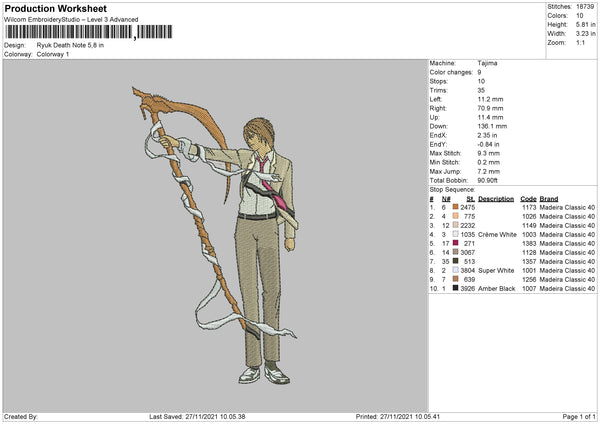The width and height of the screenshot is (600, 424).
Task: Click the 'Brand' column header
Action: (x=549, y=199)
